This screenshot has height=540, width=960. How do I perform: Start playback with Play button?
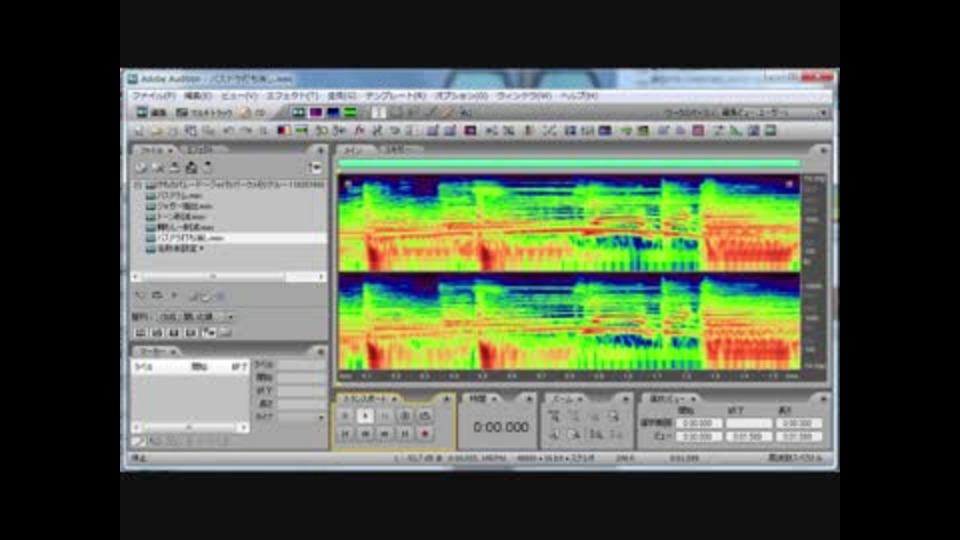[x=365, y=416]
